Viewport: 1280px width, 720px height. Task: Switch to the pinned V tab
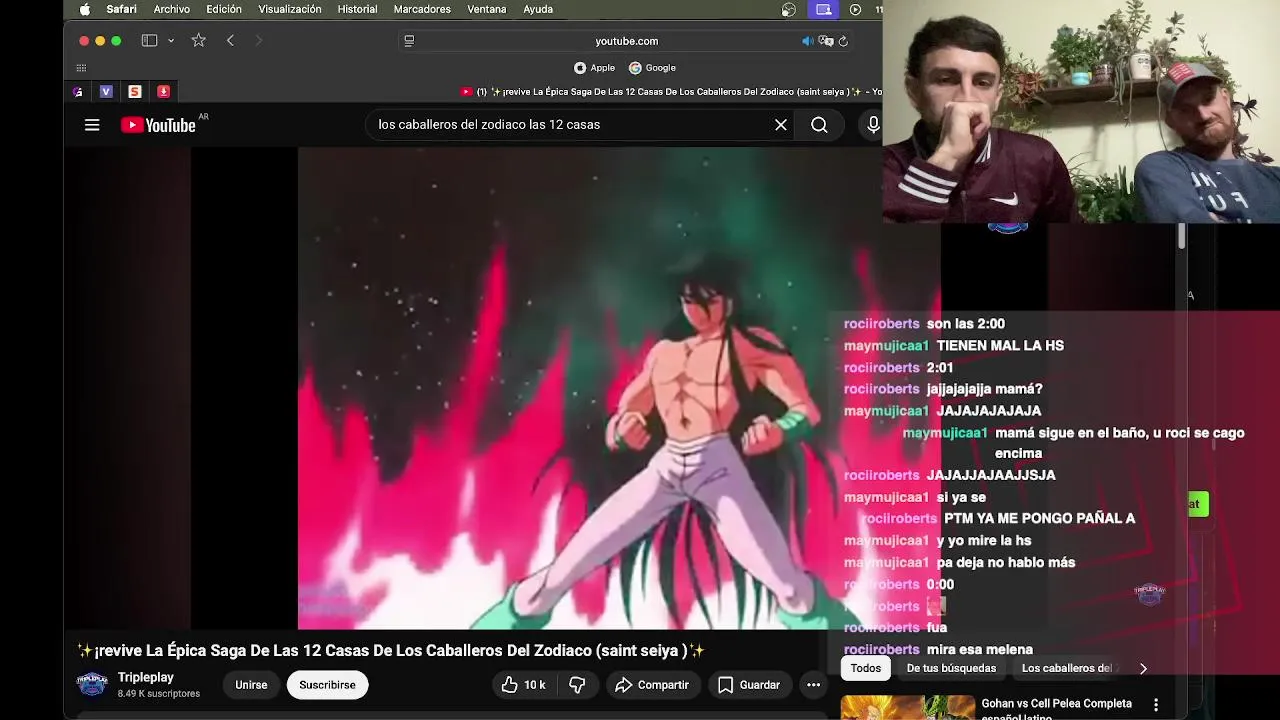[106, 92]
